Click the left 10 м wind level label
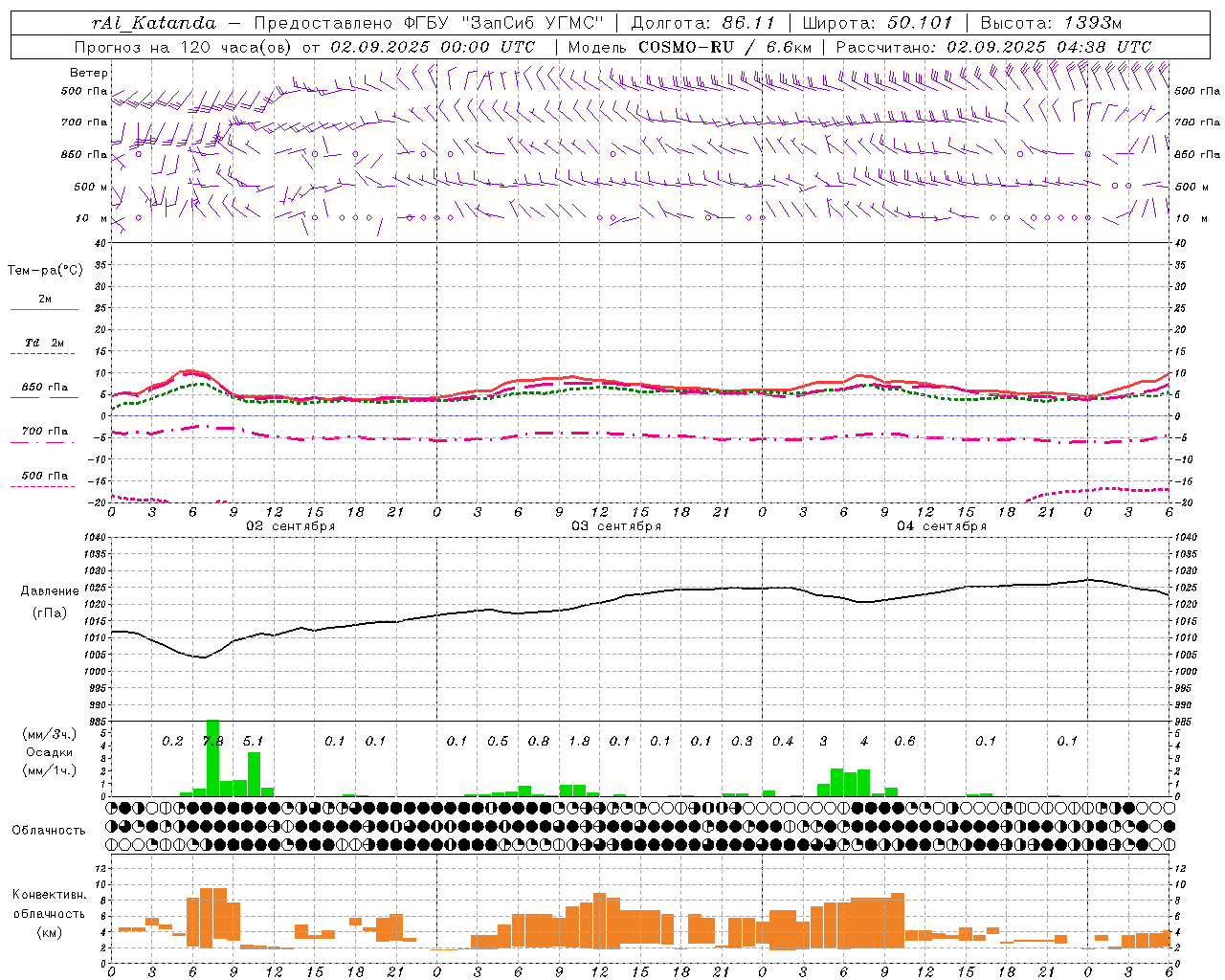The height and width of the screenshot is (980, 1225). coord(93,218)
